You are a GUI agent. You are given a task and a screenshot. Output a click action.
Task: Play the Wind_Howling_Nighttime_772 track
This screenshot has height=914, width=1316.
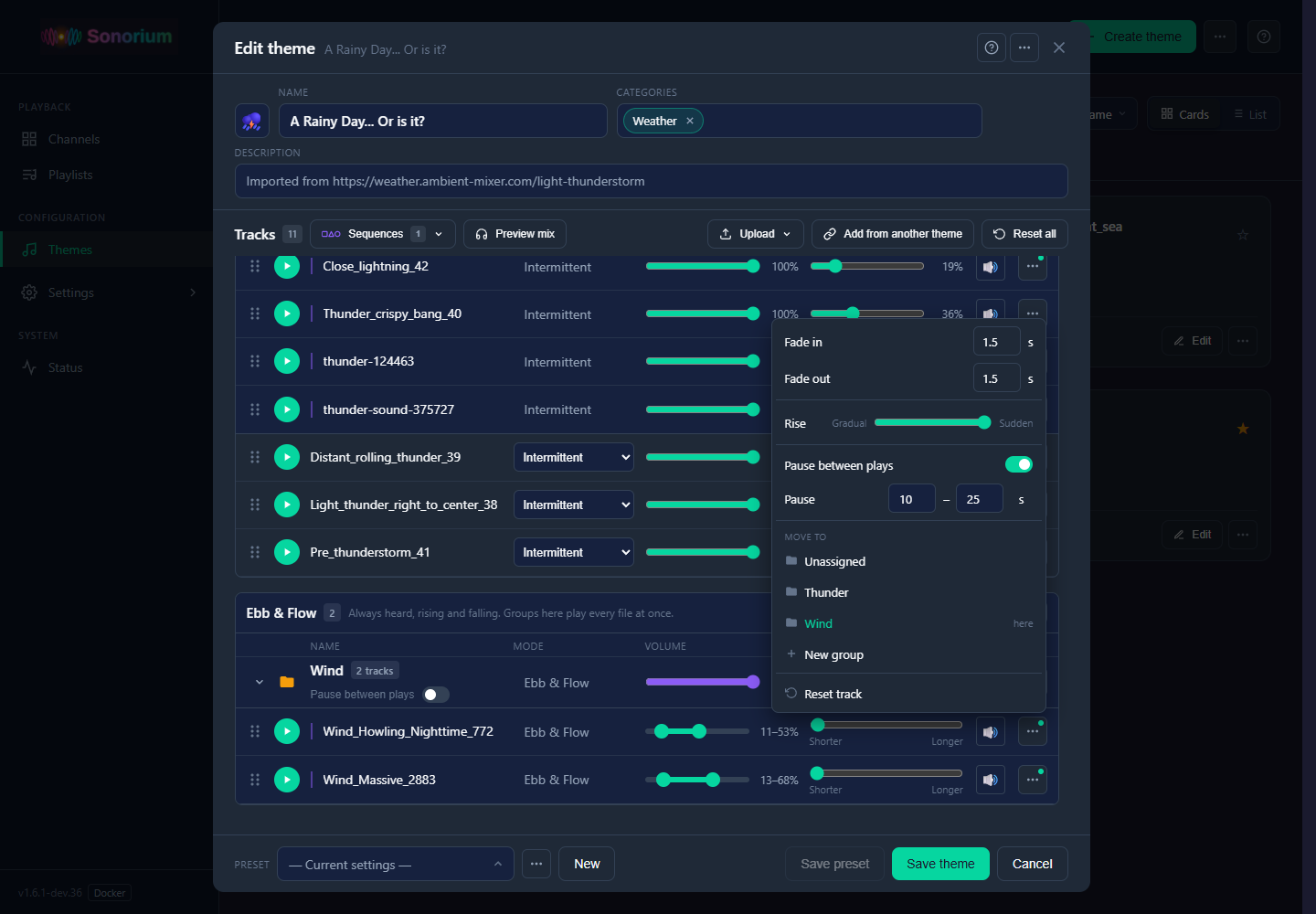coord(287,731)
